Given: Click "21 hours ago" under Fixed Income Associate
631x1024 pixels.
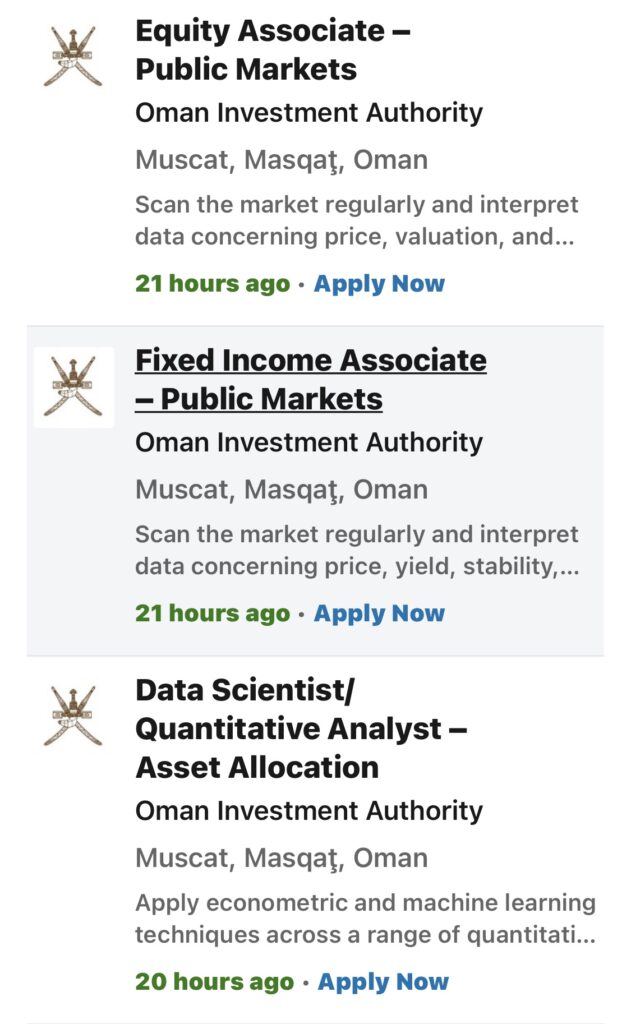Looking at the screenshot, I should [x=212, y=613].
